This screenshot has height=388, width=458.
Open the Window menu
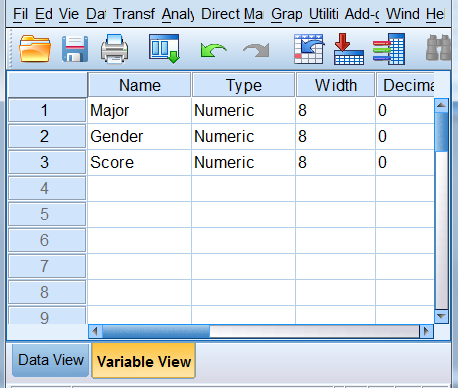coord(403,14)
